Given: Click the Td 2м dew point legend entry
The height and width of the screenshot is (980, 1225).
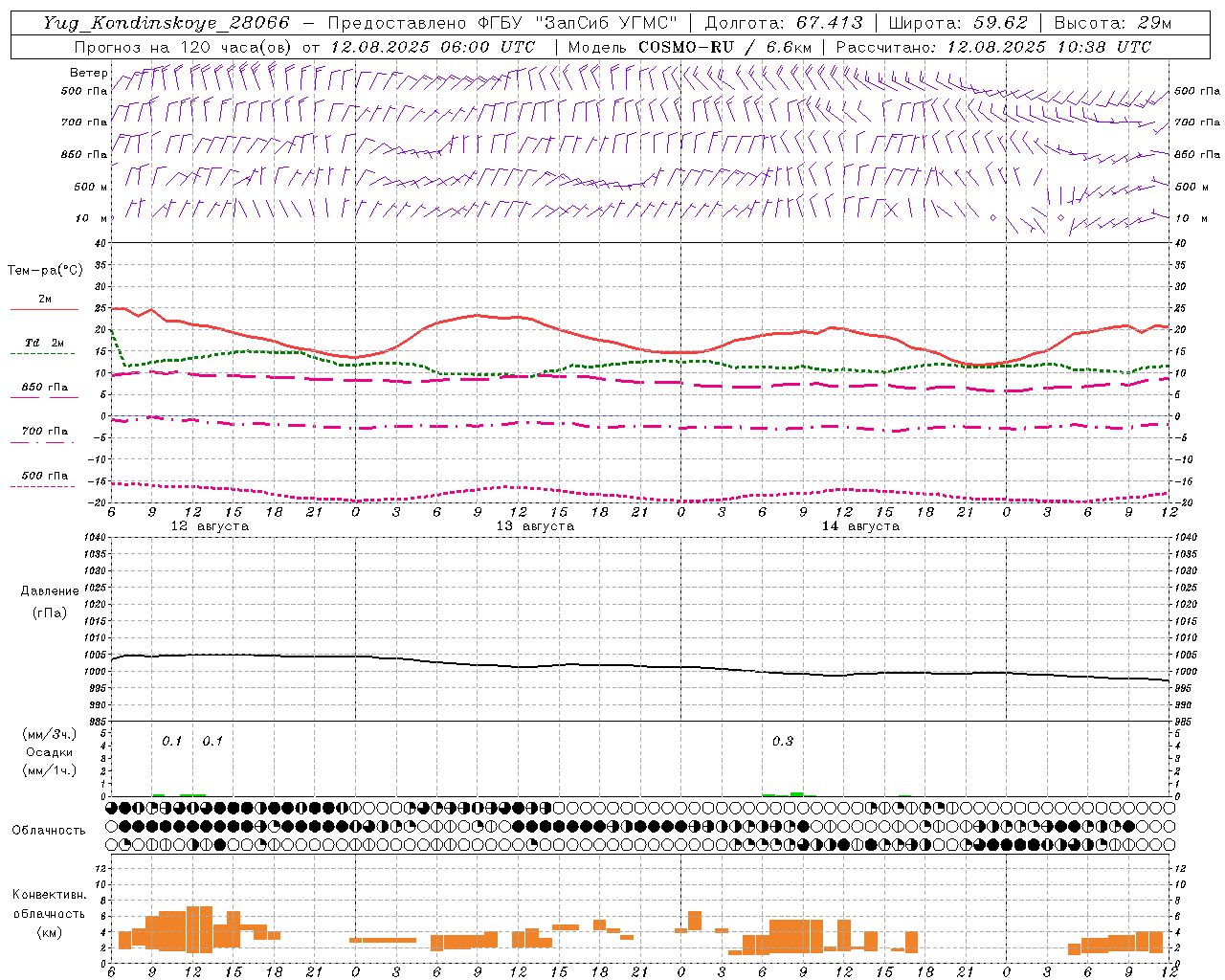Looking at the screenshot, I should tap(45, 343).
